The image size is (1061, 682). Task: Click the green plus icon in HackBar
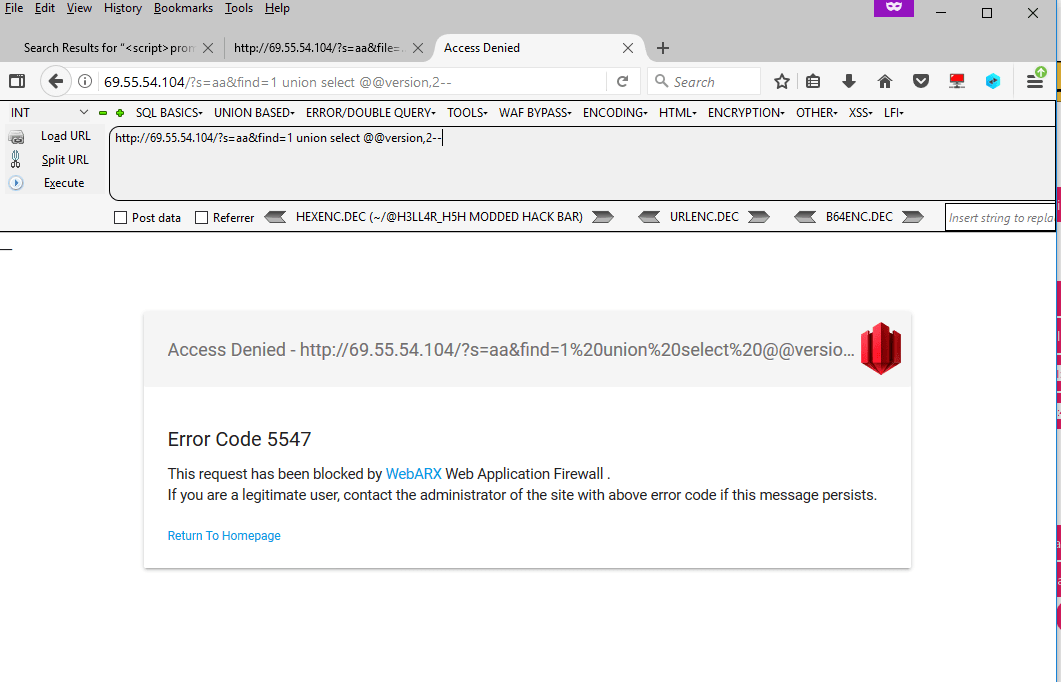tap(120, 113)
